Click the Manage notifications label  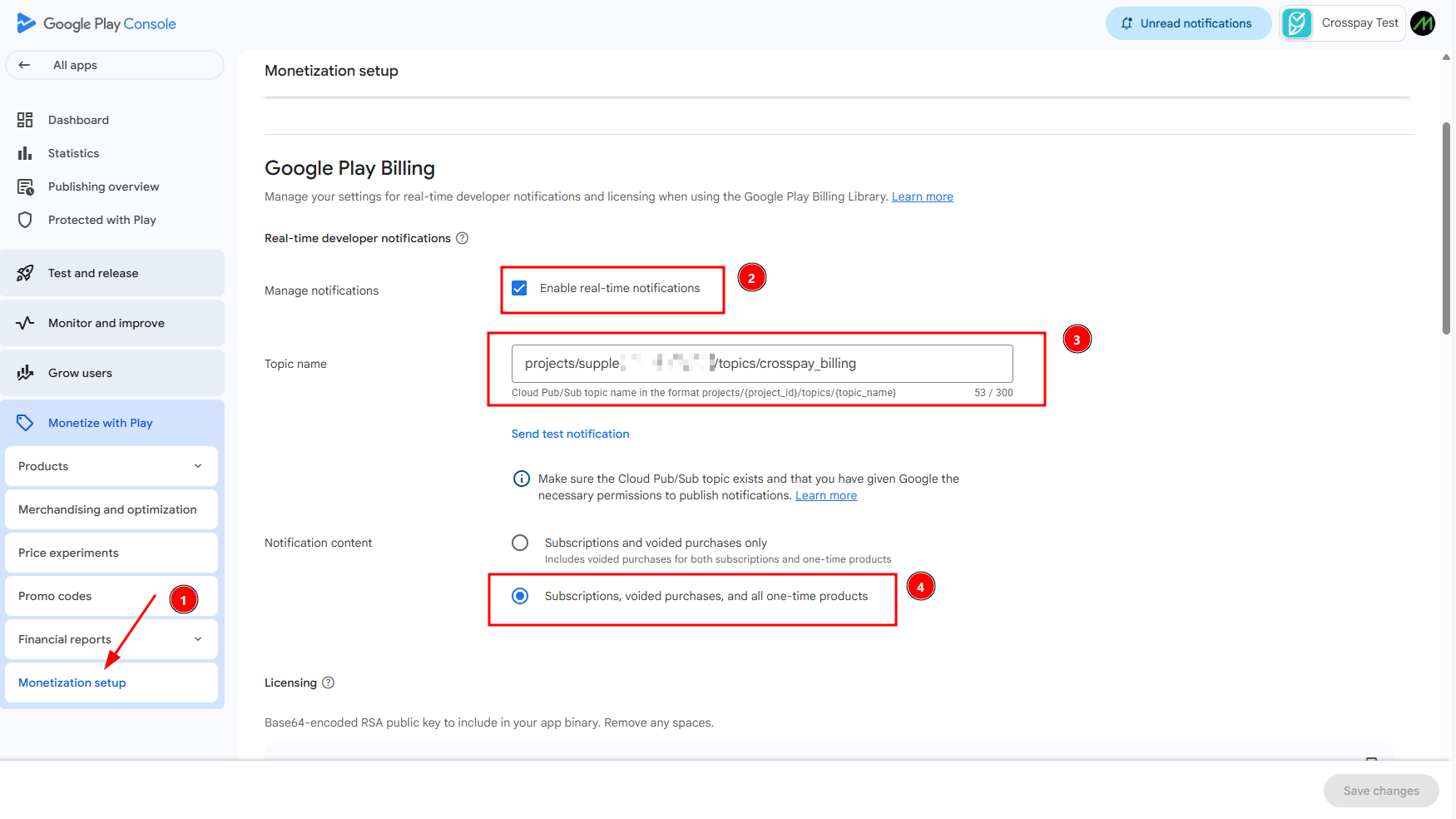pos(321,290)
